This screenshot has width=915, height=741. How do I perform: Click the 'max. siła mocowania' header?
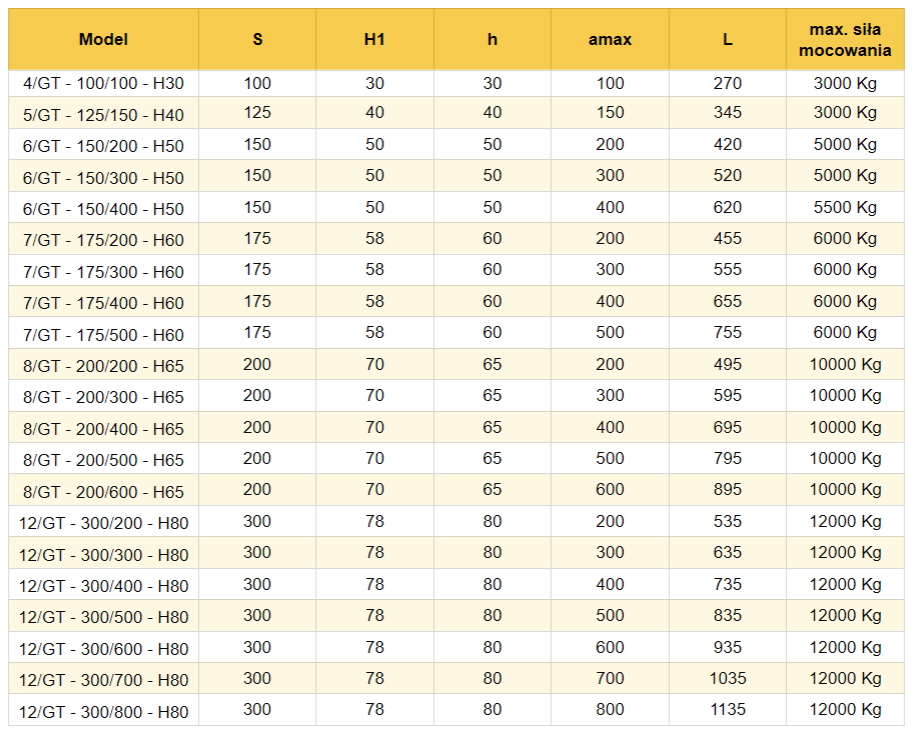click(845, 40)
